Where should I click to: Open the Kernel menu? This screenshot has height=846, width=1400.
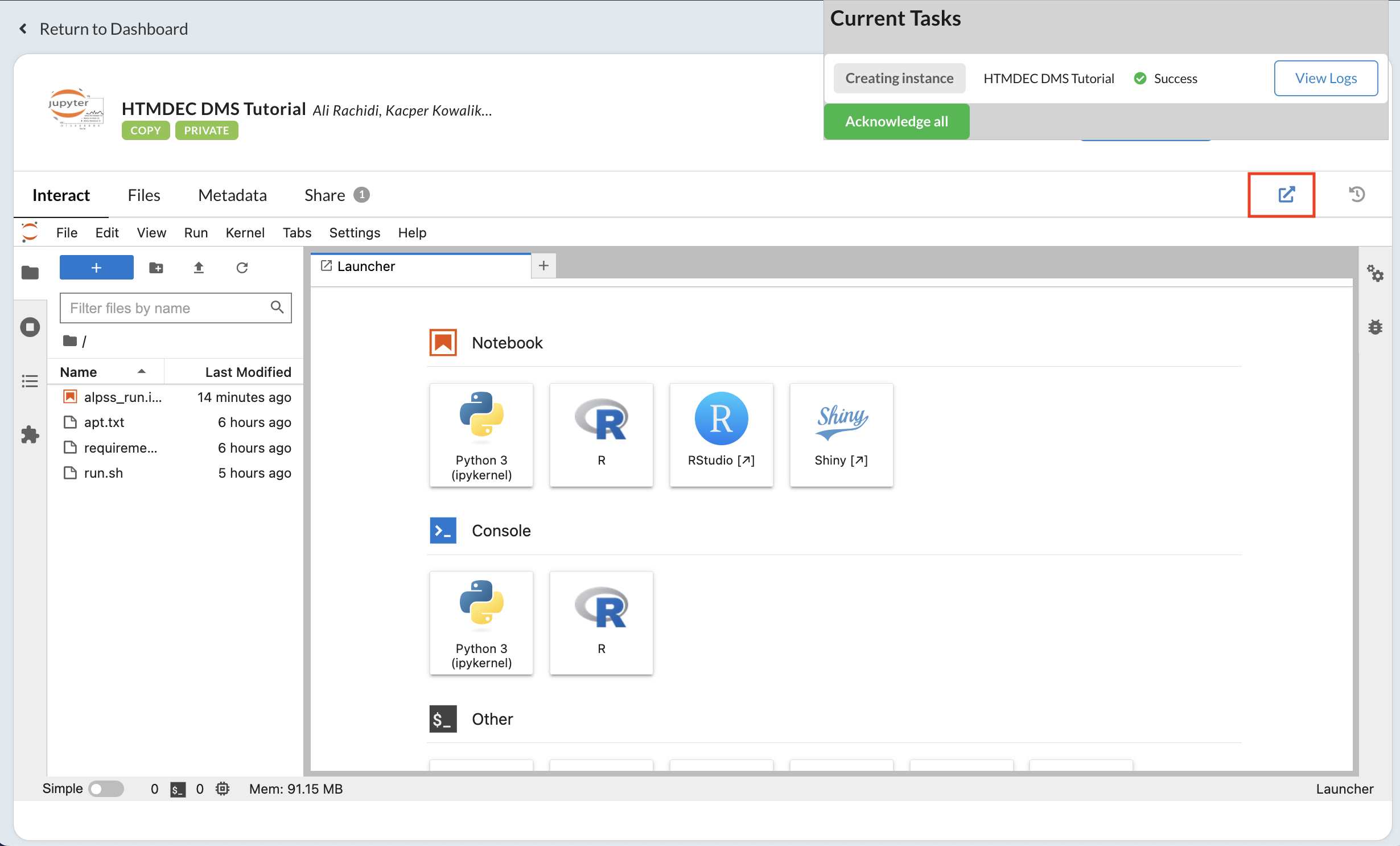point(245,233)
